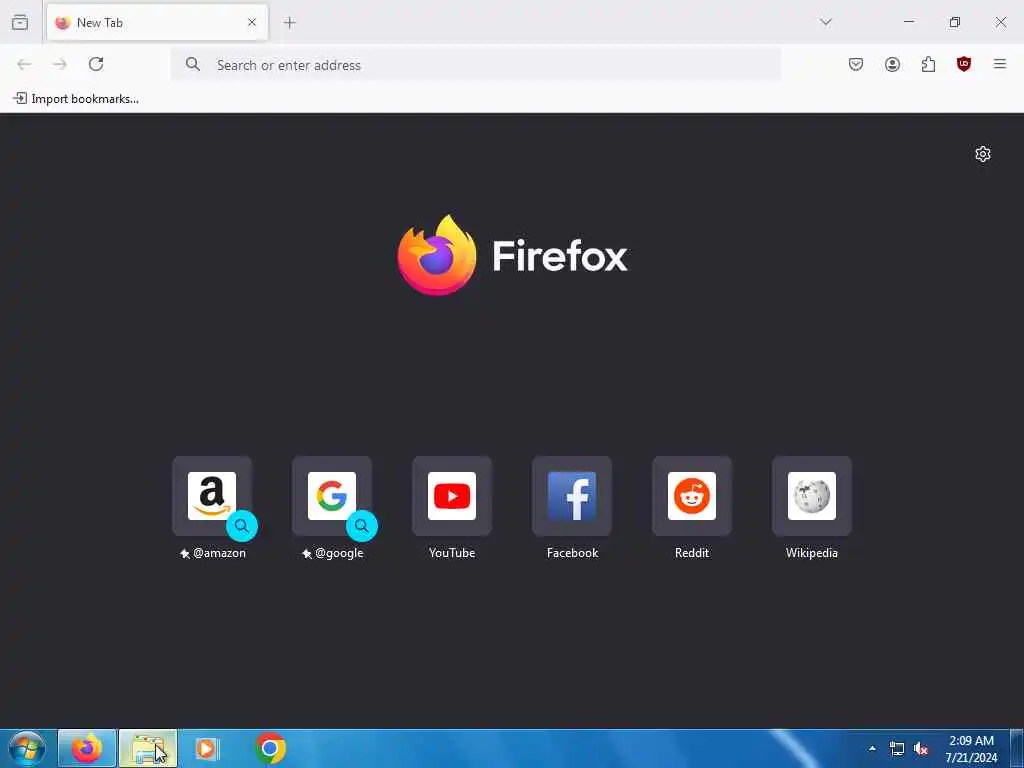
Task: Open the Reddit shortcut tile
Action: point(692,496)
